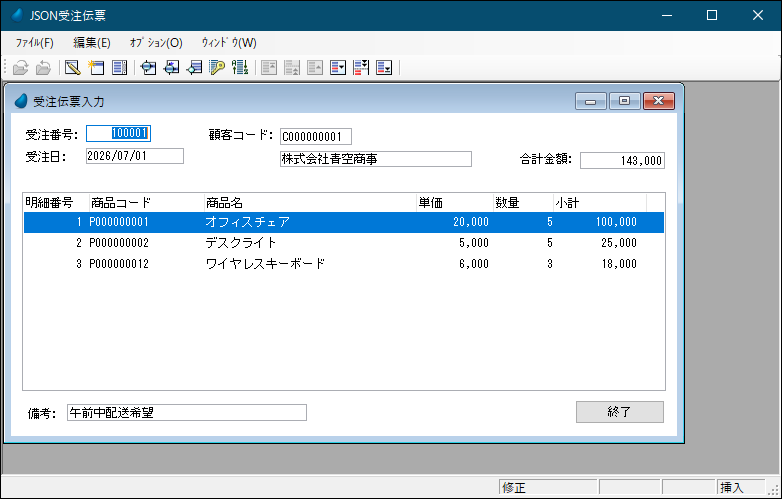
Task: Open the ファイル(F) menu
Action: 34,43
